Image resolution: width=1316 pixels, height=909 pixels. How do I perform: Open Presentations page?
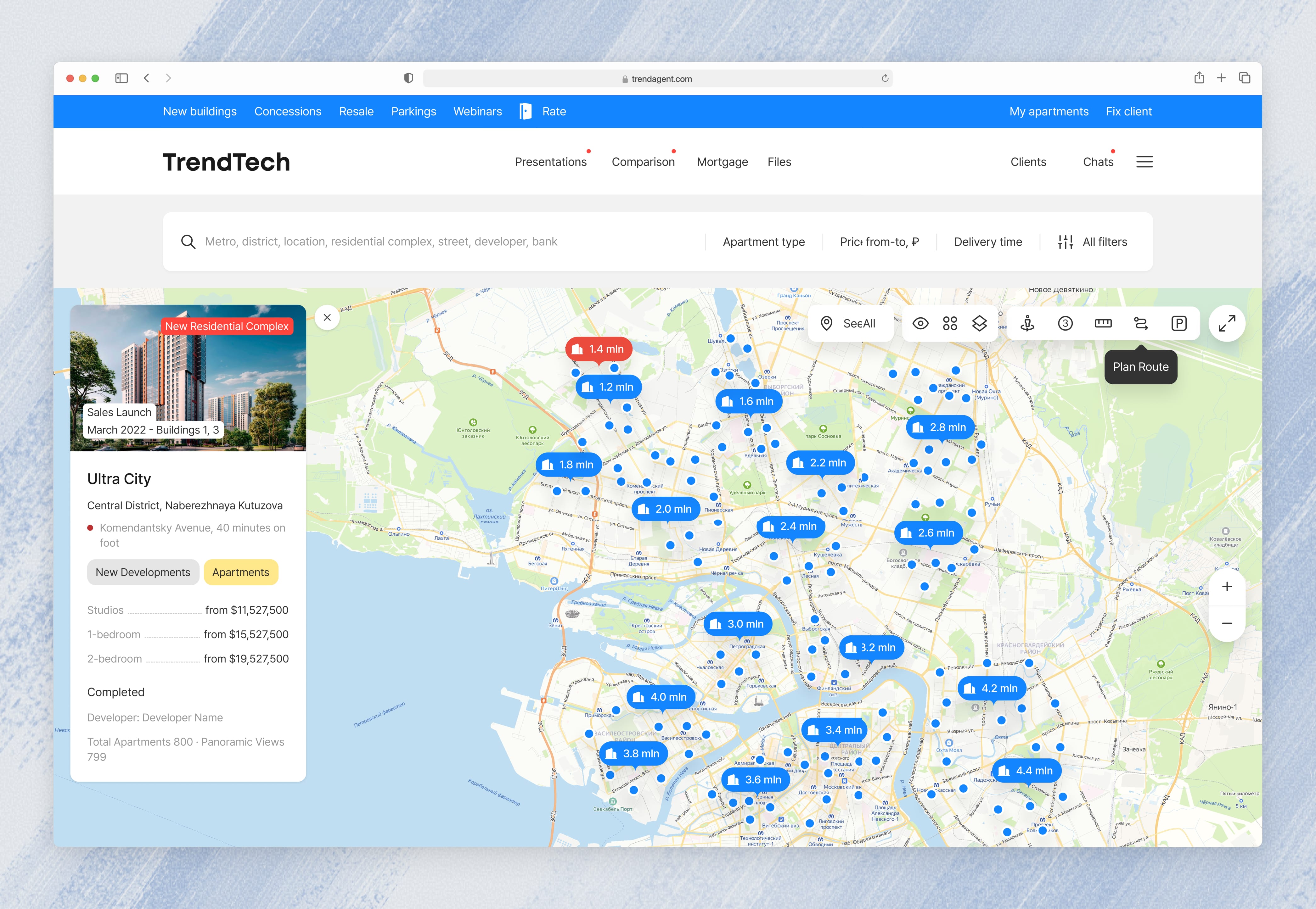[x=550, y=162]
